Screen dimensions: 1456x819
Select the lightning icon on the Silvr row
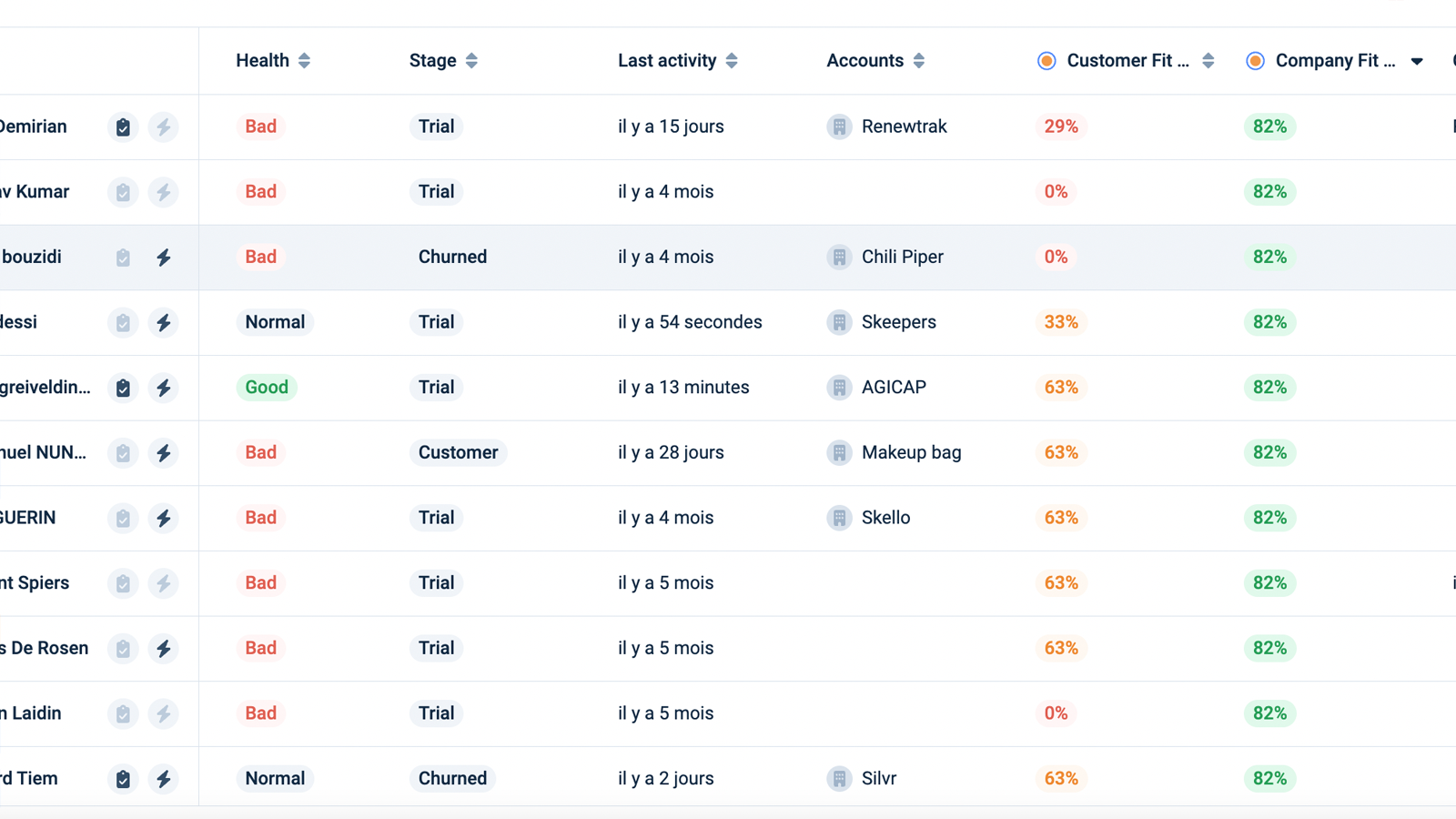click(164, 778)
